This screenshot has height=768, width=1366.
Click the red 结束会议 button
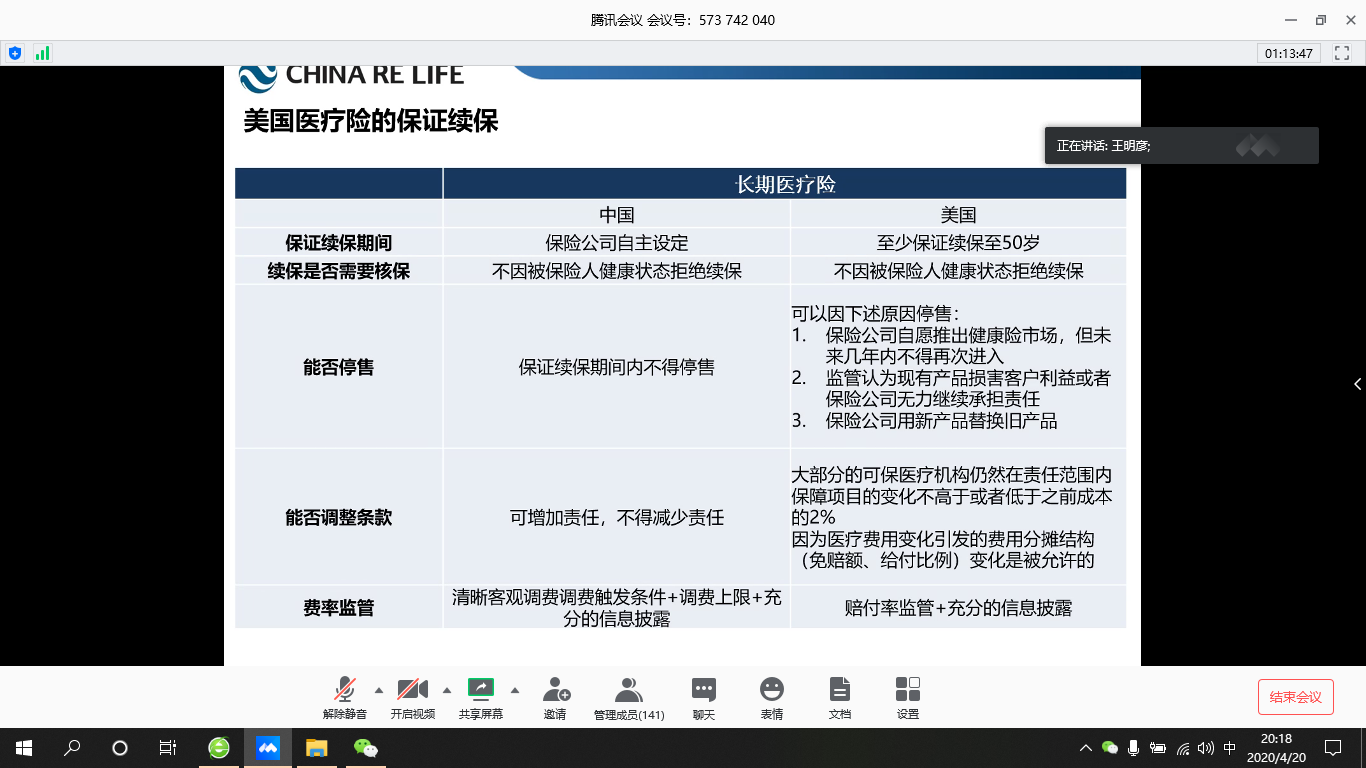1295,697
